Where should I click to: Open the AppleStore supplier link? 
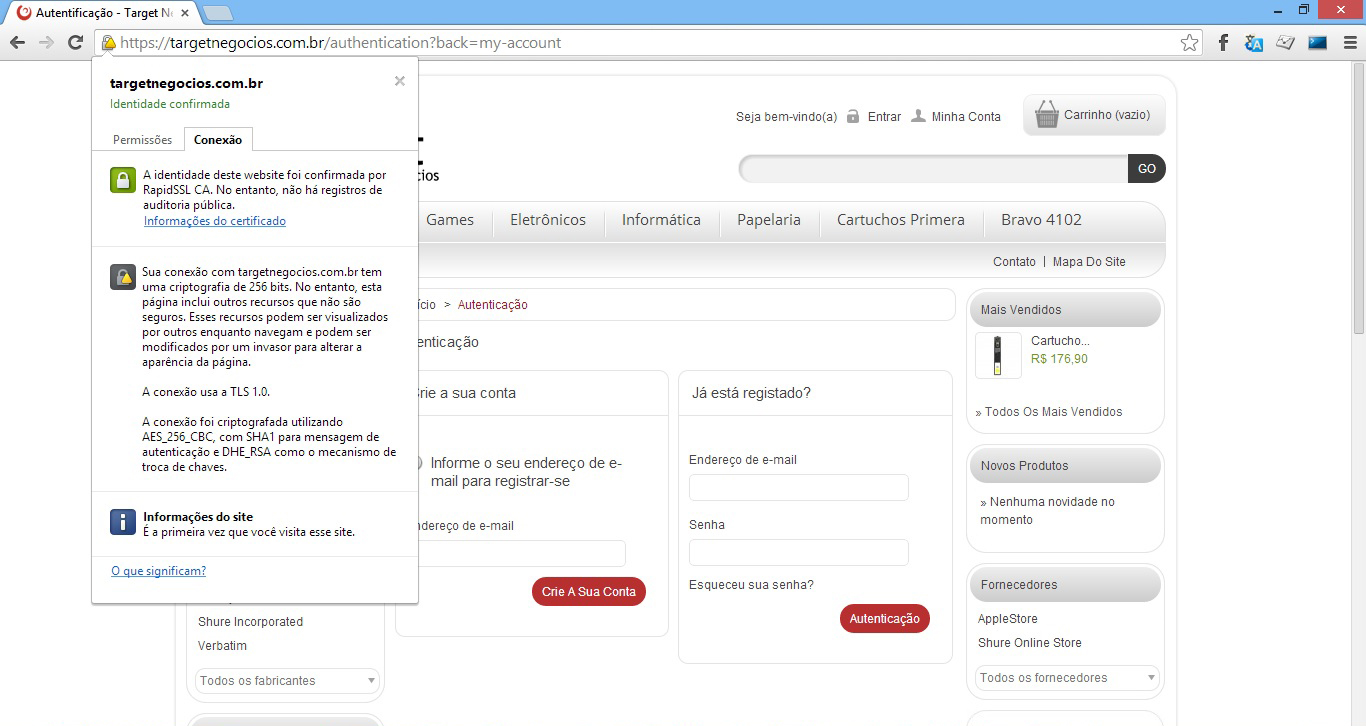click(x=1008, y=619)
